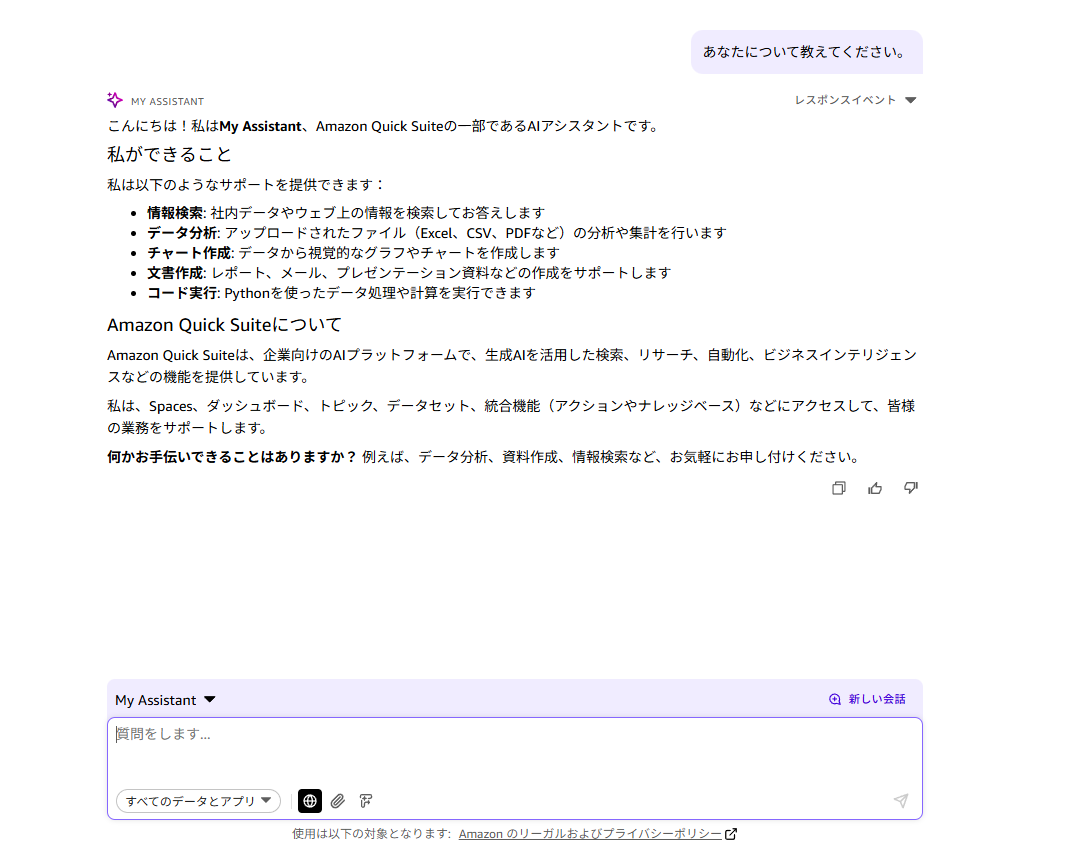The image size is (1066, 848).
Task: Attach a file using the paperclip icon
Action: point(338,801)
